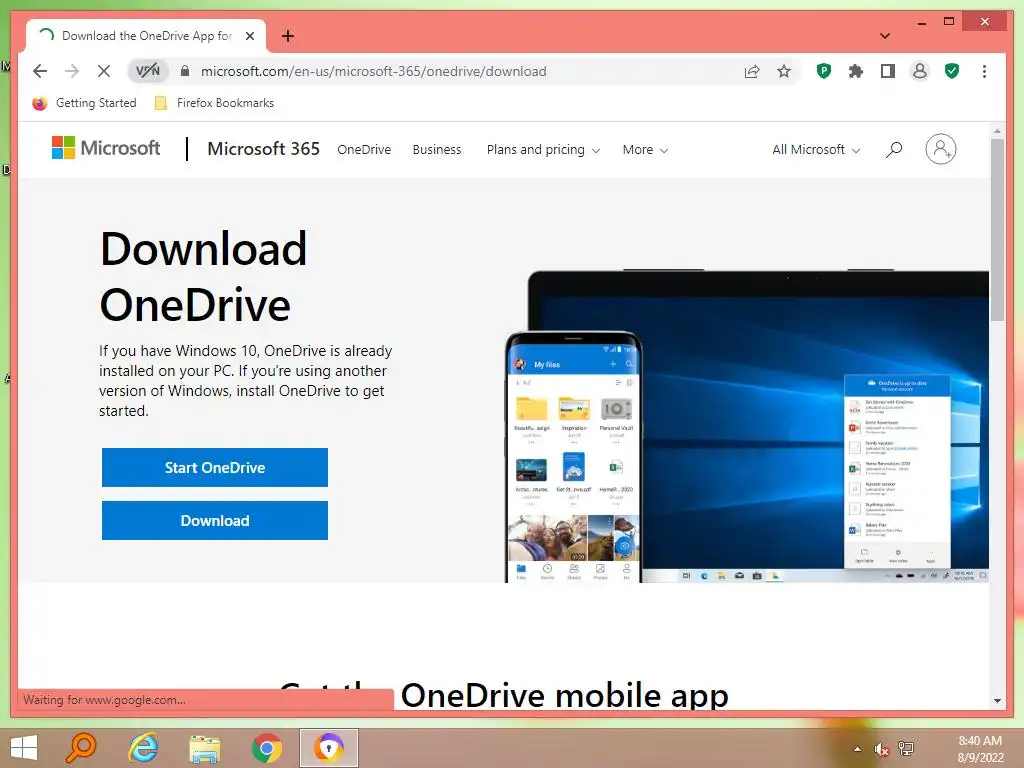View site info via padlock icon

(185, 71)
